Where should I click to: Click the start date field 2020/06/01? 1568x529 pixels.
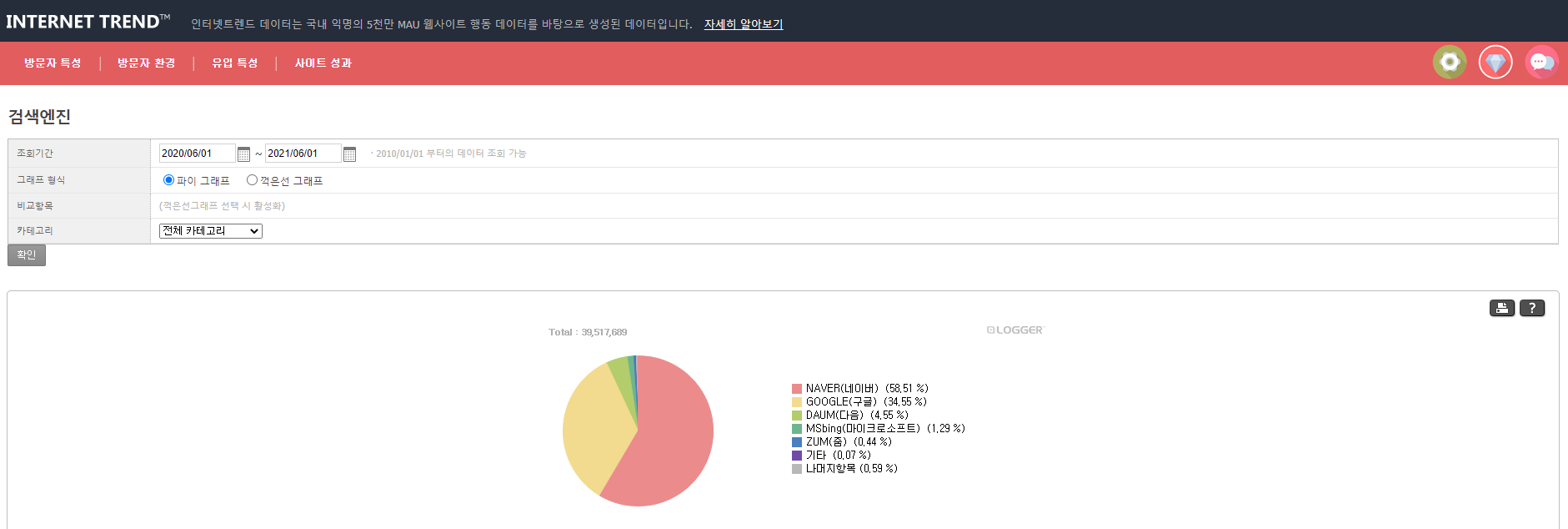coord(198,154)
